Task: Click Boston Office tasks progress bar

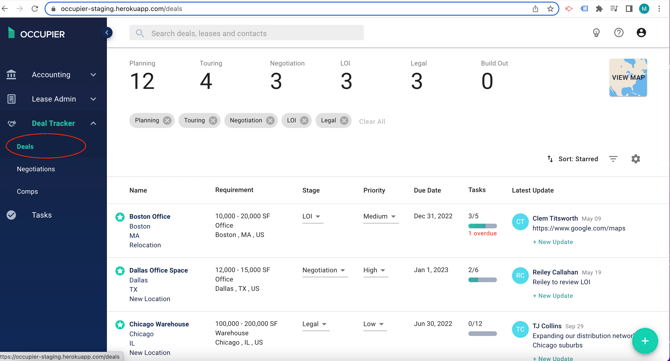Action: click(482, 226)
